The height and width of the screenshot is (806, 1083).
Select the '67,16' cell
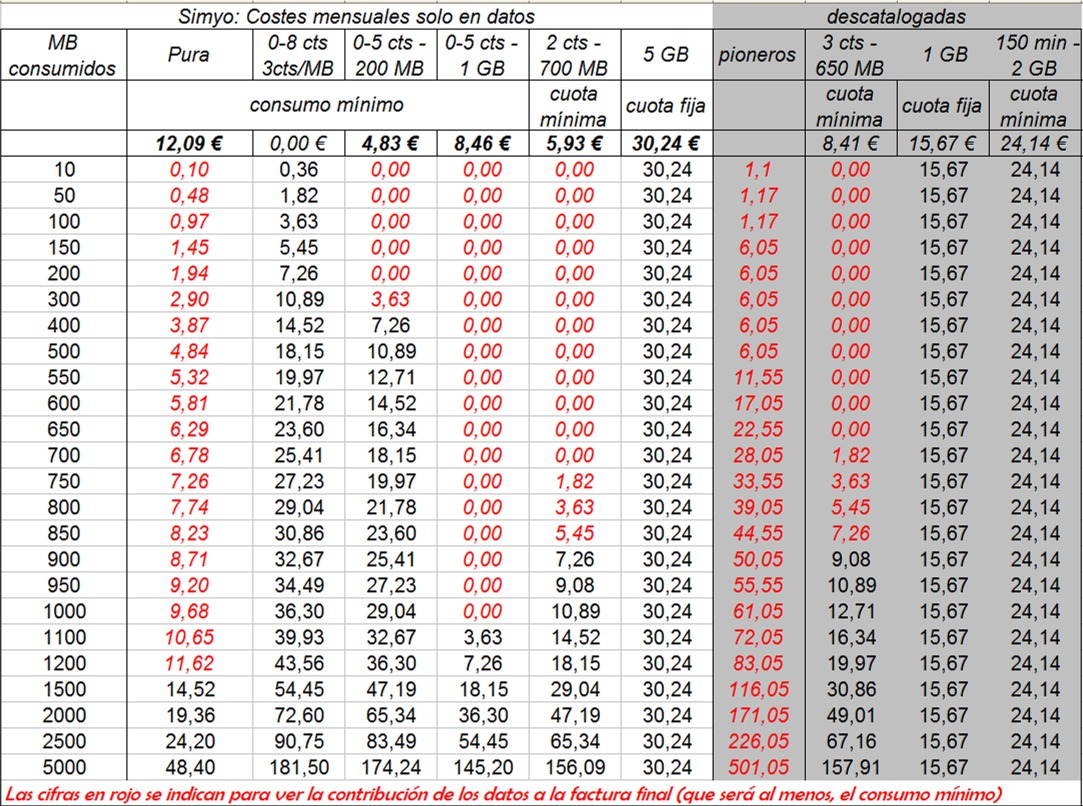click(851, 742)
